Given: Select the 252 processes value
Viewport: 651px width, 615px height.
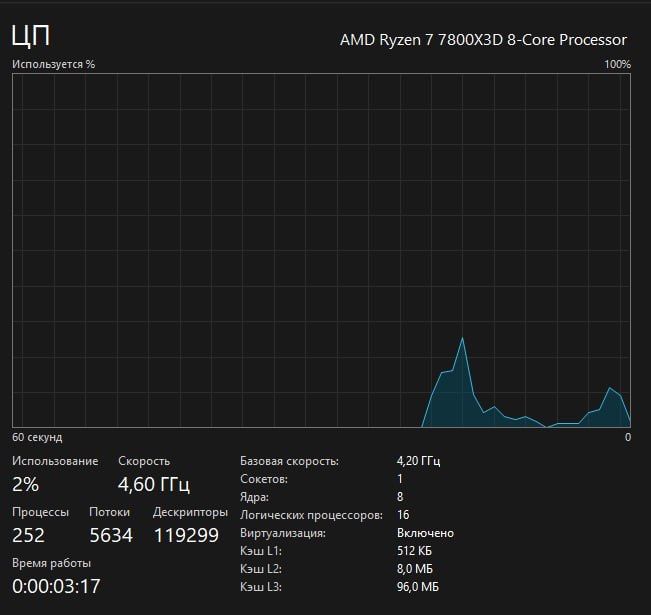Looking at the screenshot, I should (28, 535).
